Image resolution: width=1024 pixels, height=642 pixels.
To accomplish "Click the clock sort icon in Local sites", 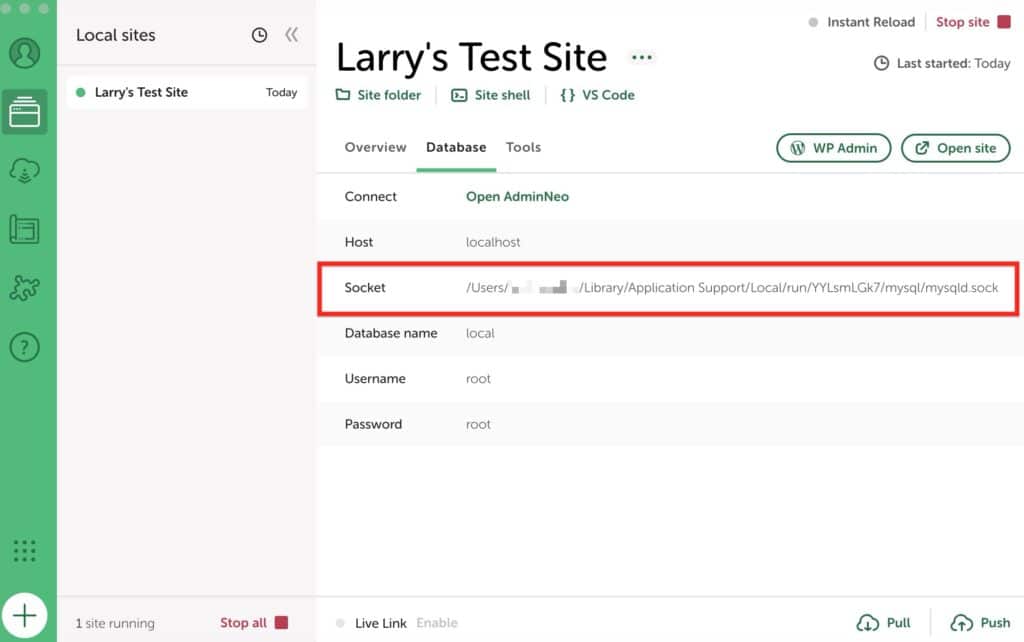I will (259, 35).
